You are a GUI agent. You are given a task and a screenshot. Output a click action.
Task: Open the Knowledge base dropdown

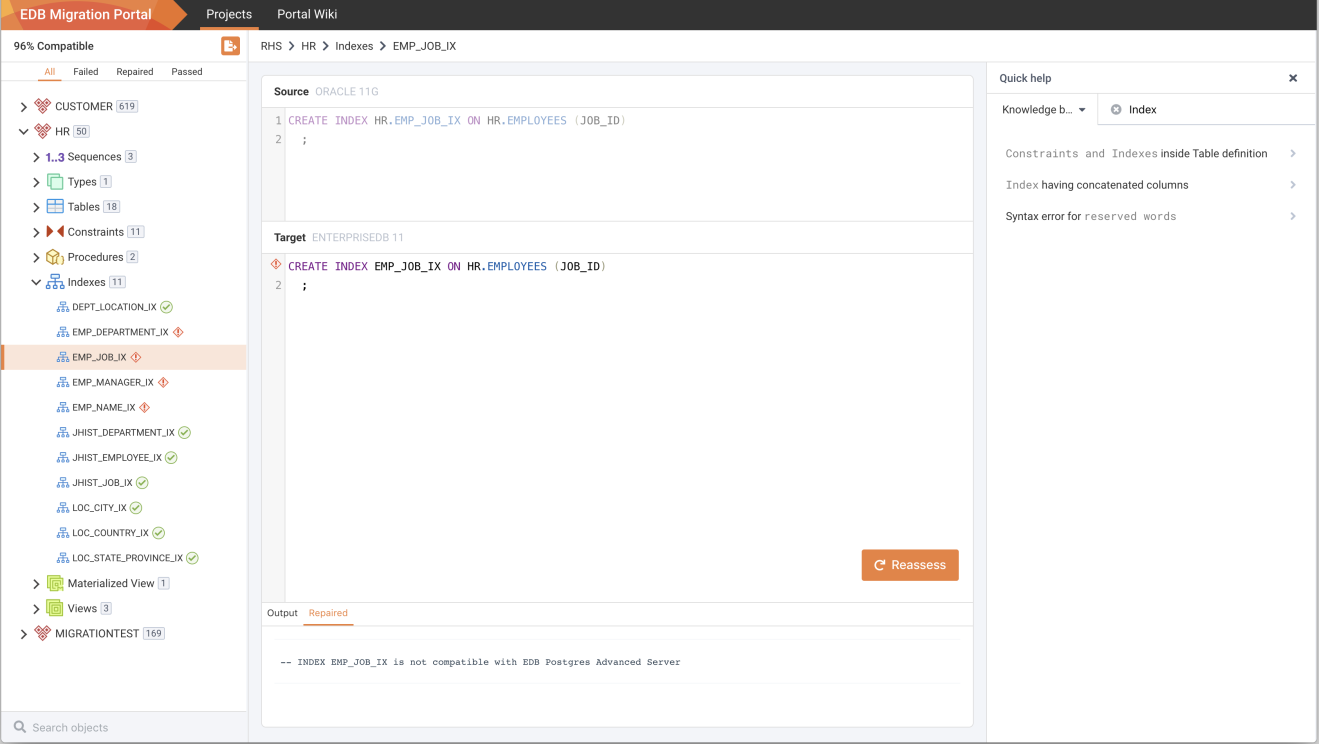pos(1044,110)
